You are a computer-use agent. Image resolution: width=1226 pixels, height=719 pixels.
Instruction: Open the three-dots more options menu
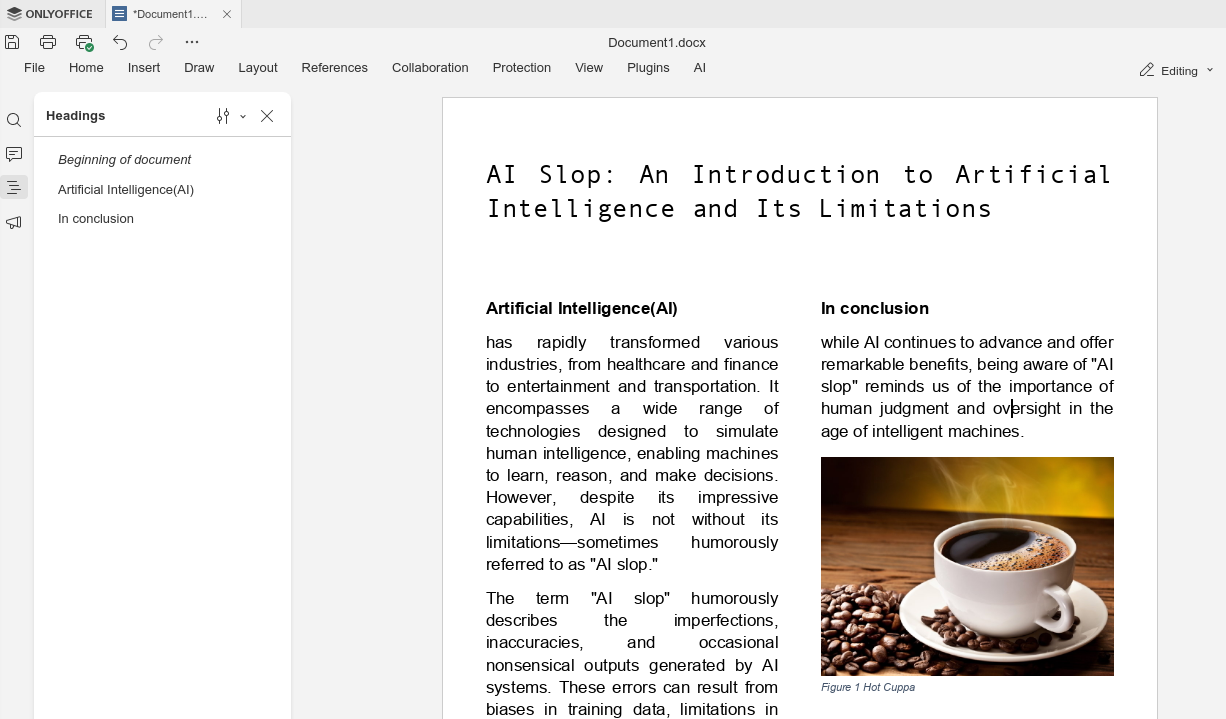click(x=192, y=42)
